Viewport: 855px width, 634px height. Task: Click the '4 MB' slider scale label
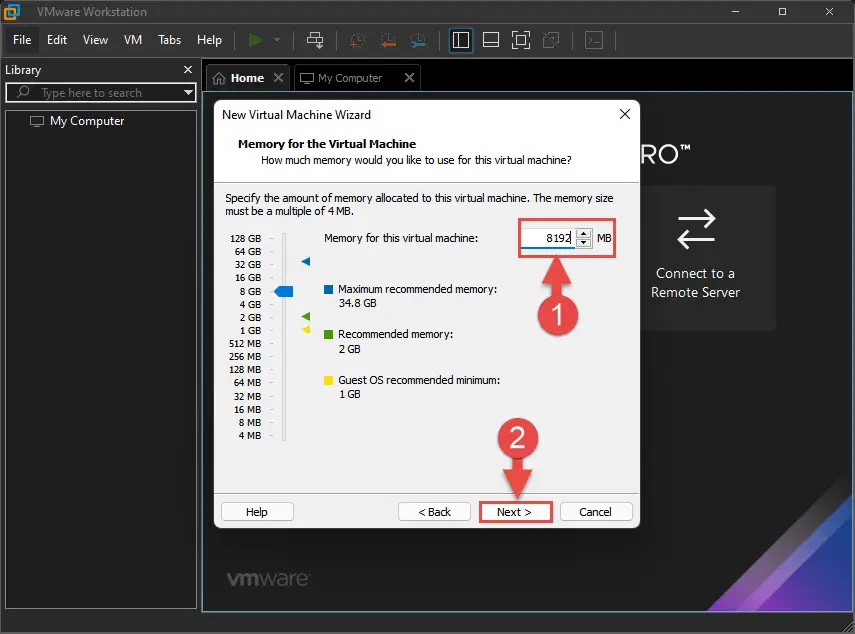(x=250, y=436)
